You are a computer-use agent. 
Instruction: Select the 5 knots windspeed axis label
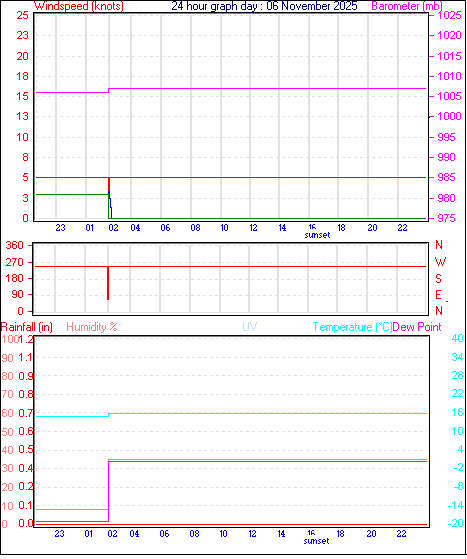point(25,177)
